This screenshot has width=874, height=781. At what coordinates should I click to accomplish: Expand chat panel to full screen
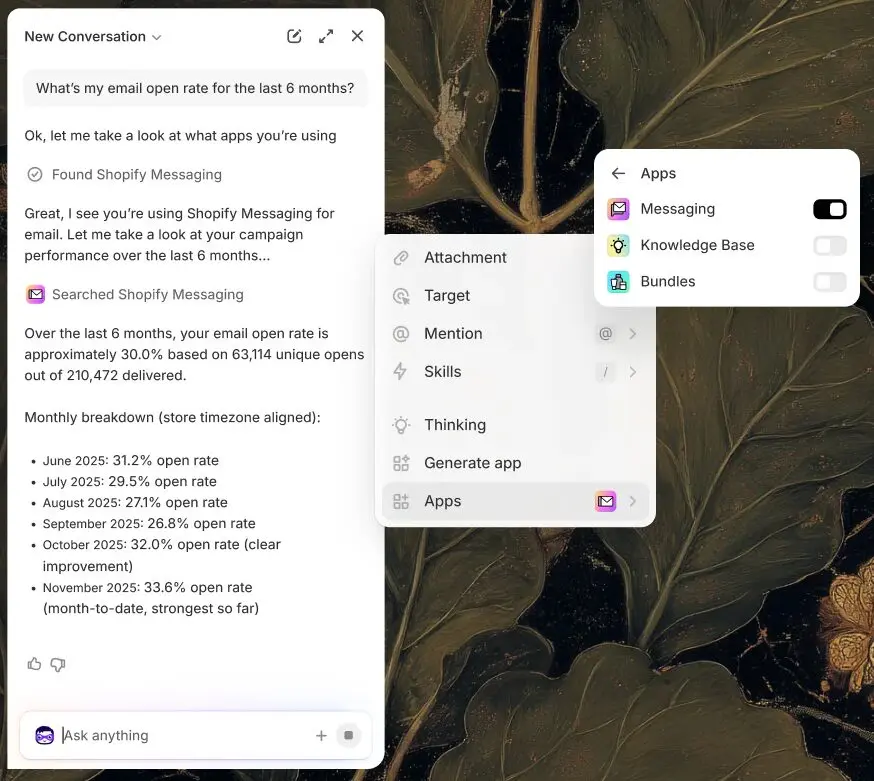(326, 36)
